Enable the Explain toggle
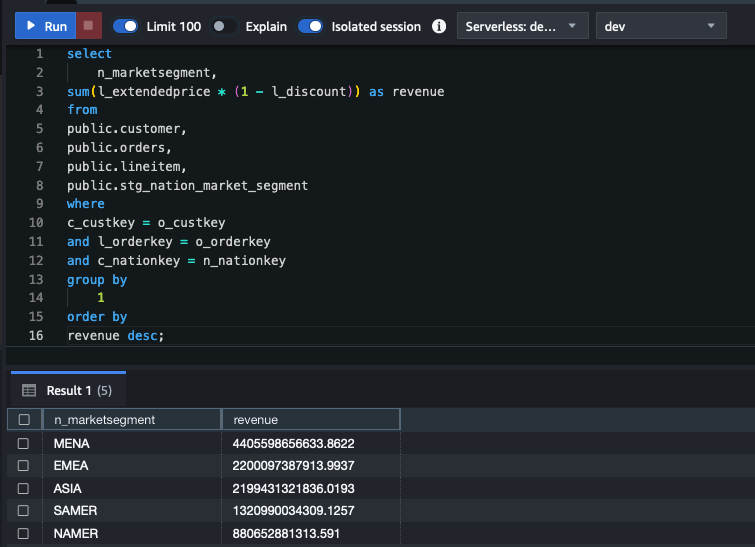 click(x=226, y=26)
